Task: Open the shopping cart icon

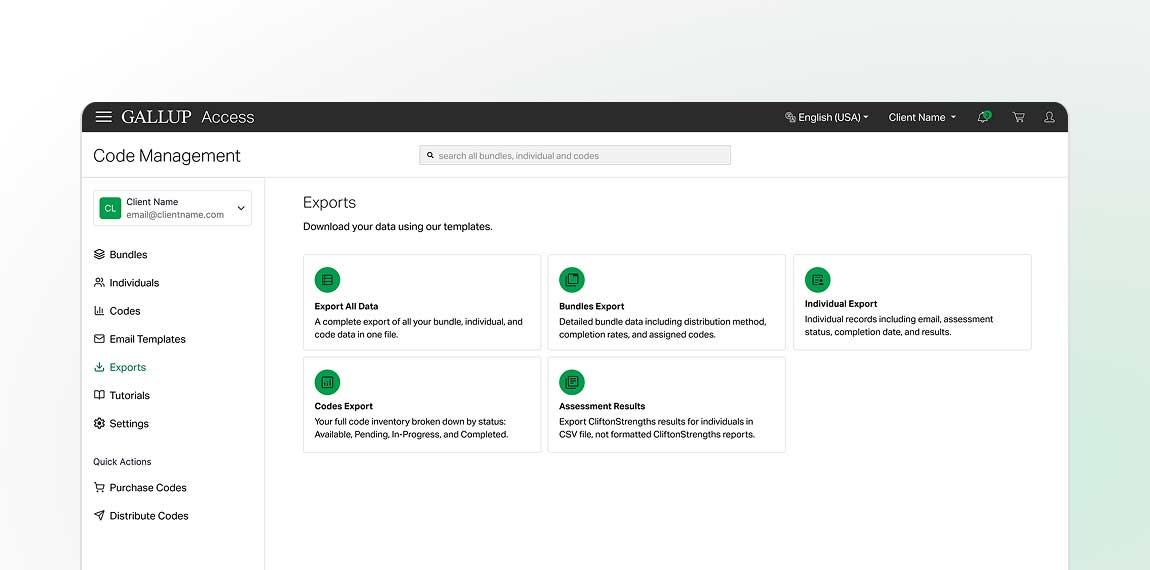Action: pyautogui.click(x=1019, y=117)
